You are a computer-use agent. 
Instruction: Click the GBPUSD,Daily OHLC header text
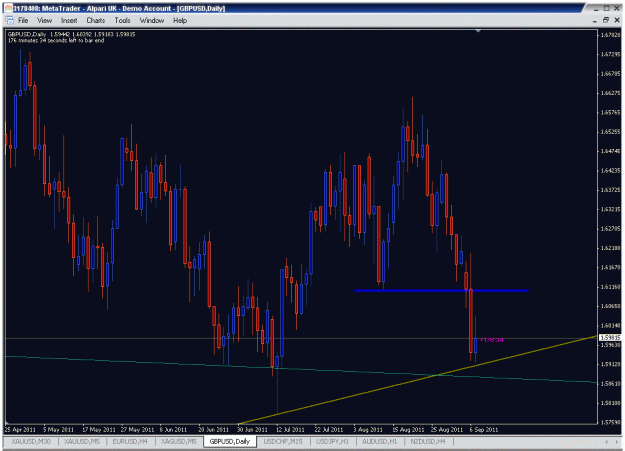[71, 34]
